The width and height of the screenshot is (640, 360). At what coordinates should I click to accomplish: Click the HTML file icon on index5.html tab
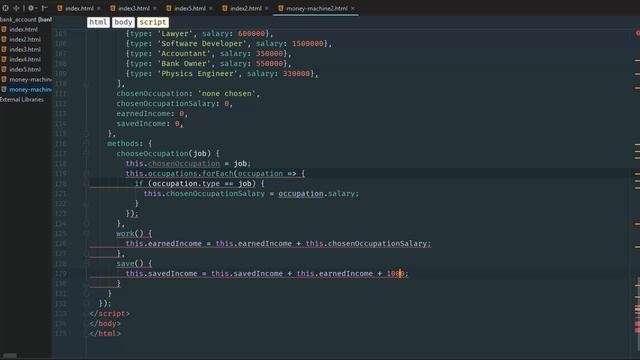click(169, 8)
